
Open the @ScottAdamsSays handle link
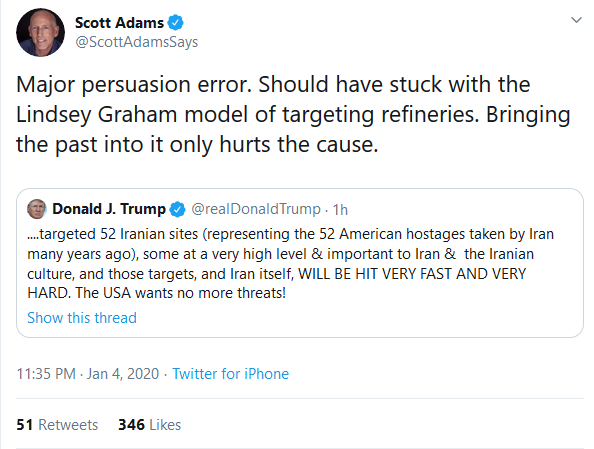point(136,42)
